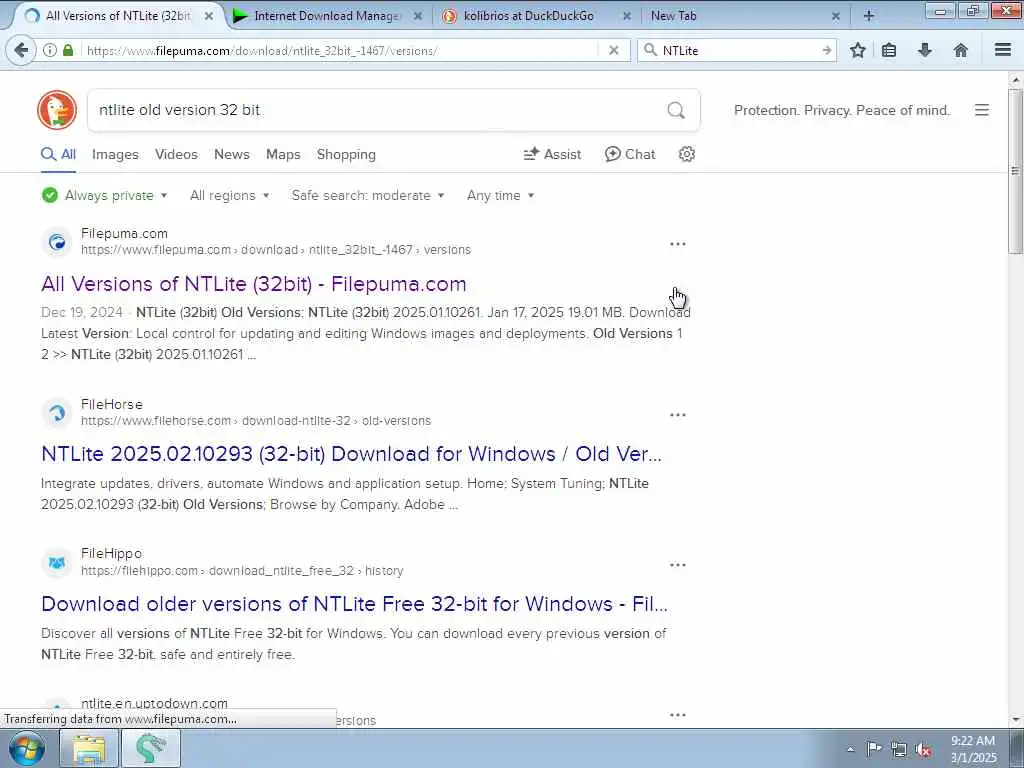Open Download older versions of NTLite FileHippo link

pos(354,603)
